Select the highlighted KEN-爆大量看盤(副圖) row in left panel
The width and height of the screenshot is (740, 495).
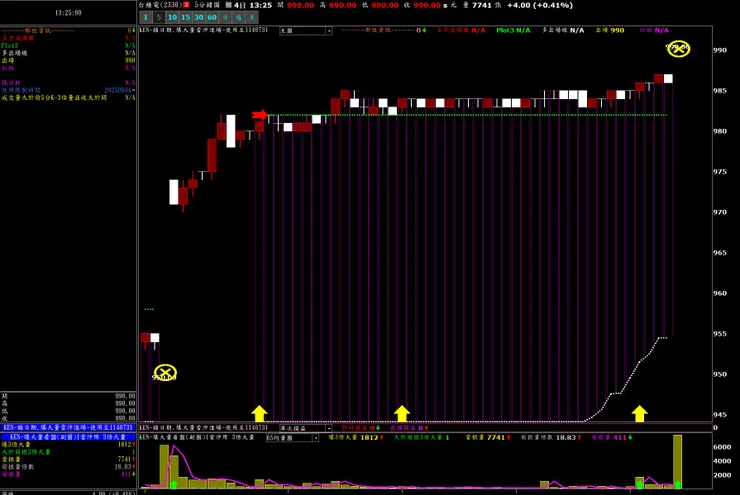68,437
